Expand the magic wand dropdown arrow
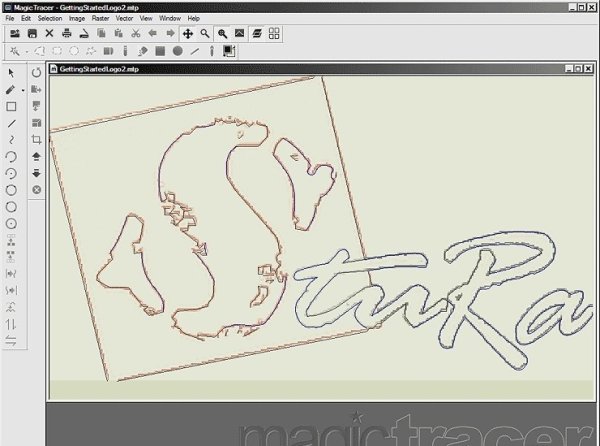This screenshot has width=600, height=446. click(25, 50)
